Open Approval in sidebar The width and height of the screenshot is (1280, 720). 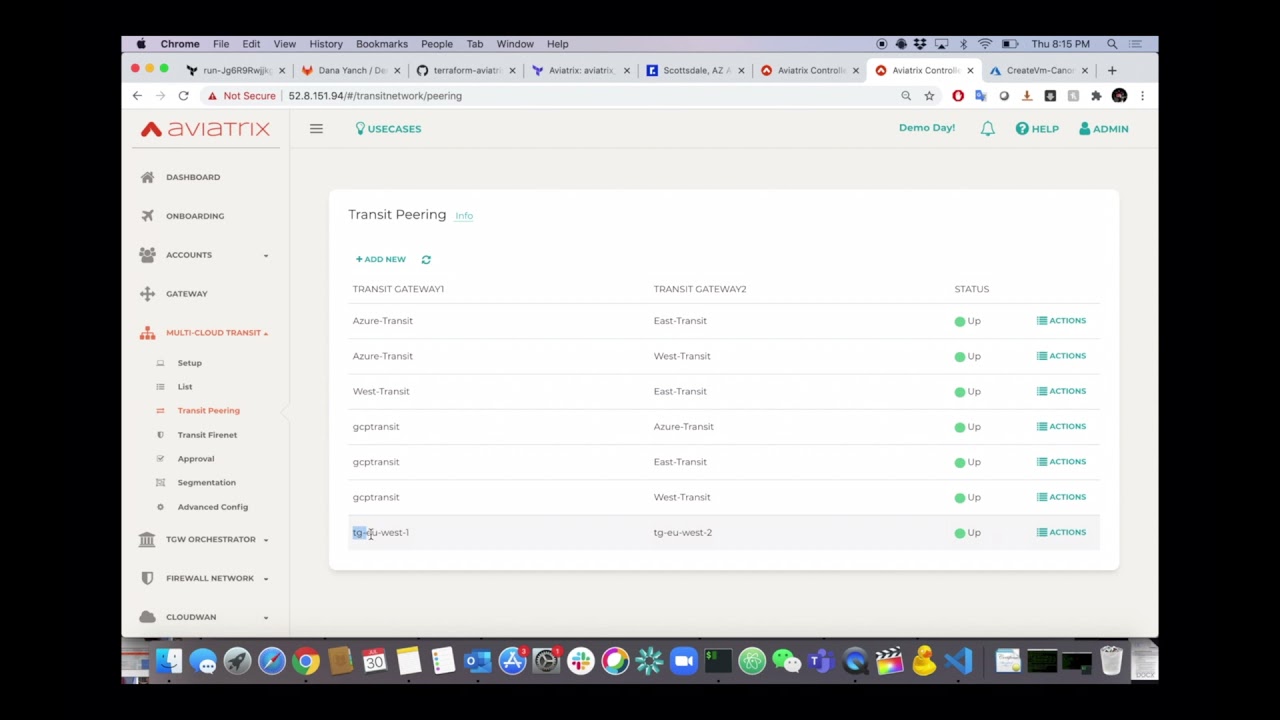point(196,459)
